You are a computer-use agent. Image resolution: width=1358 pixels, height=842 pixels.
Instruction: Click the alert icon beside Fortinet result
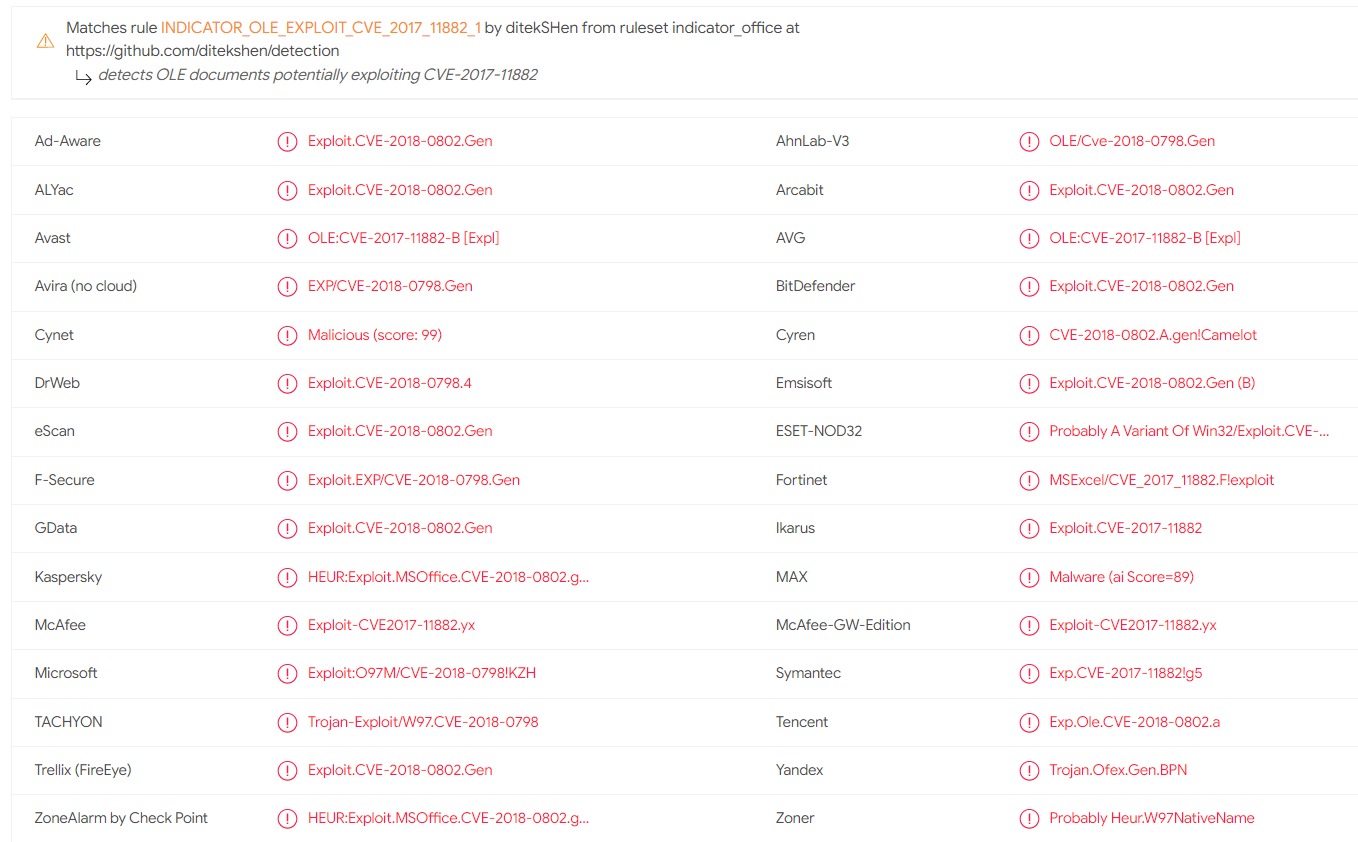pyautogui.click(x=1029, y=480)
